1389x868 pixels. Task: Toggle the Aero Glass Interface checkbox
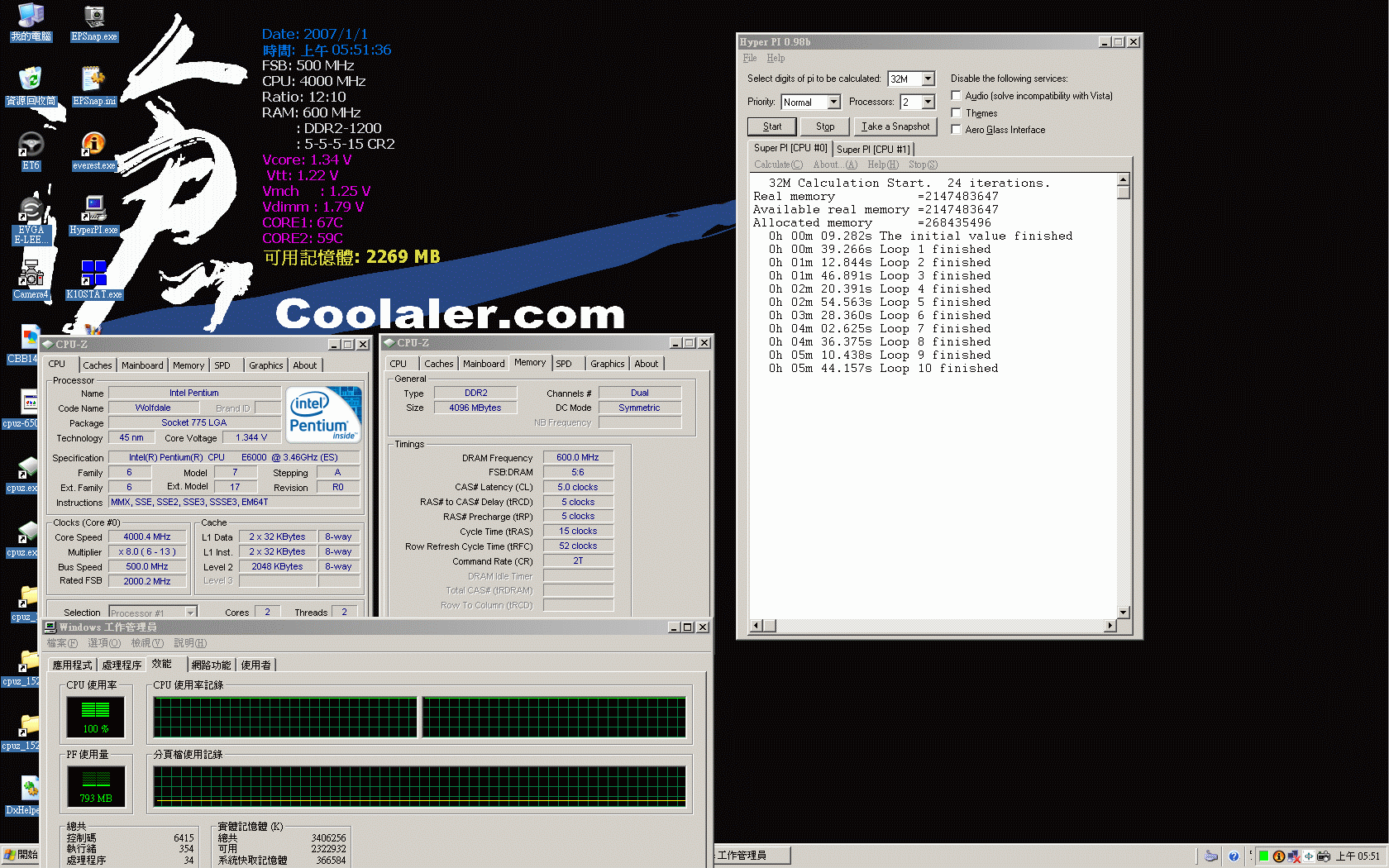point(956,129)
